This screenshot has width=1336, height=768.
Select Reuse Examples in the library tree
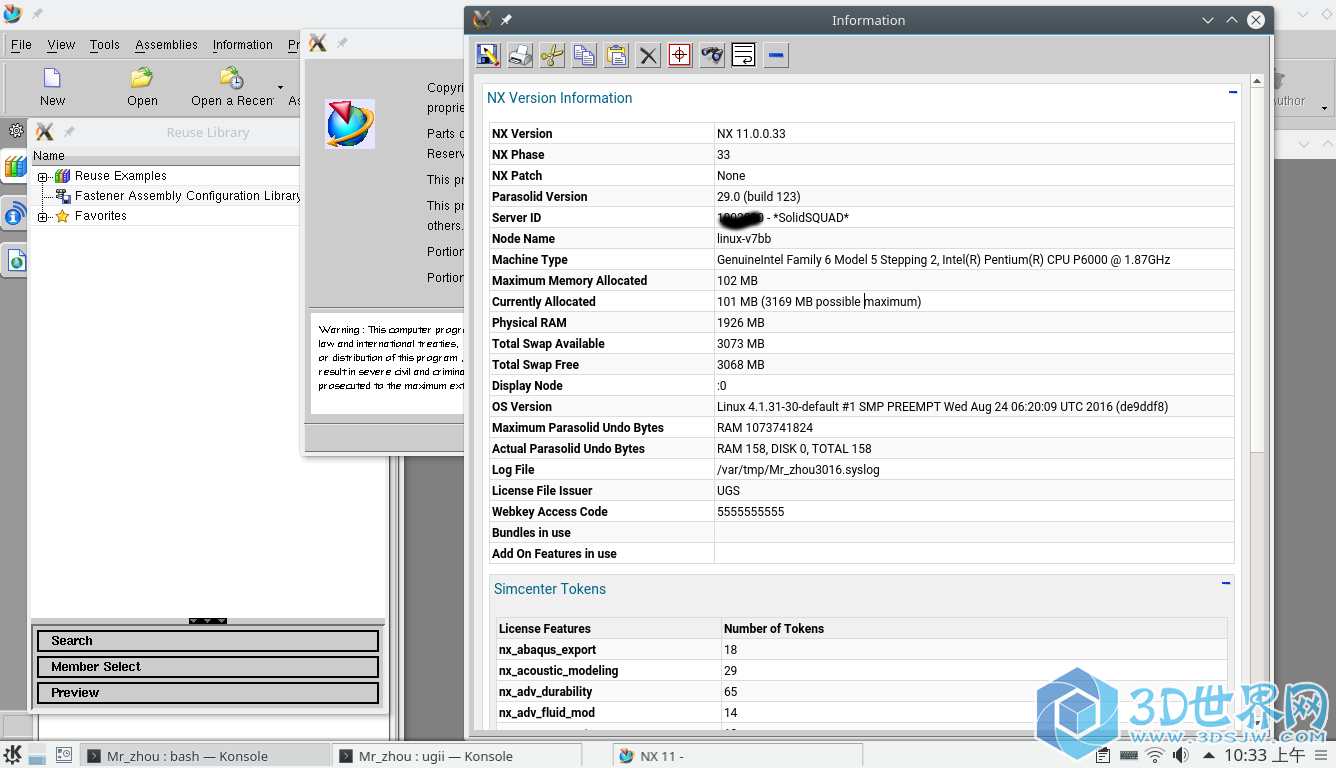tap(120, 176)
